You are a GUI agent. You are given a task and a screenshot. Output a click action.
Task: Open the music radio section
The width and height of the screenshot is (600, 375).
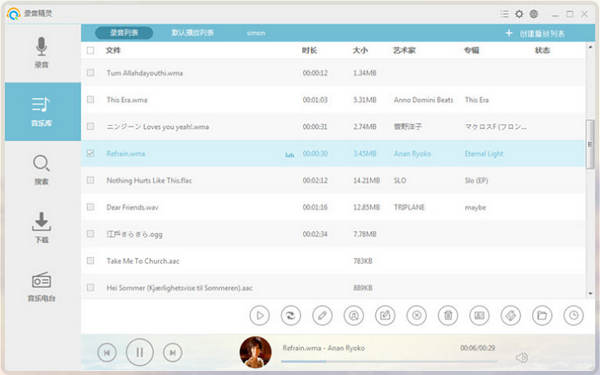click(42, 287)
